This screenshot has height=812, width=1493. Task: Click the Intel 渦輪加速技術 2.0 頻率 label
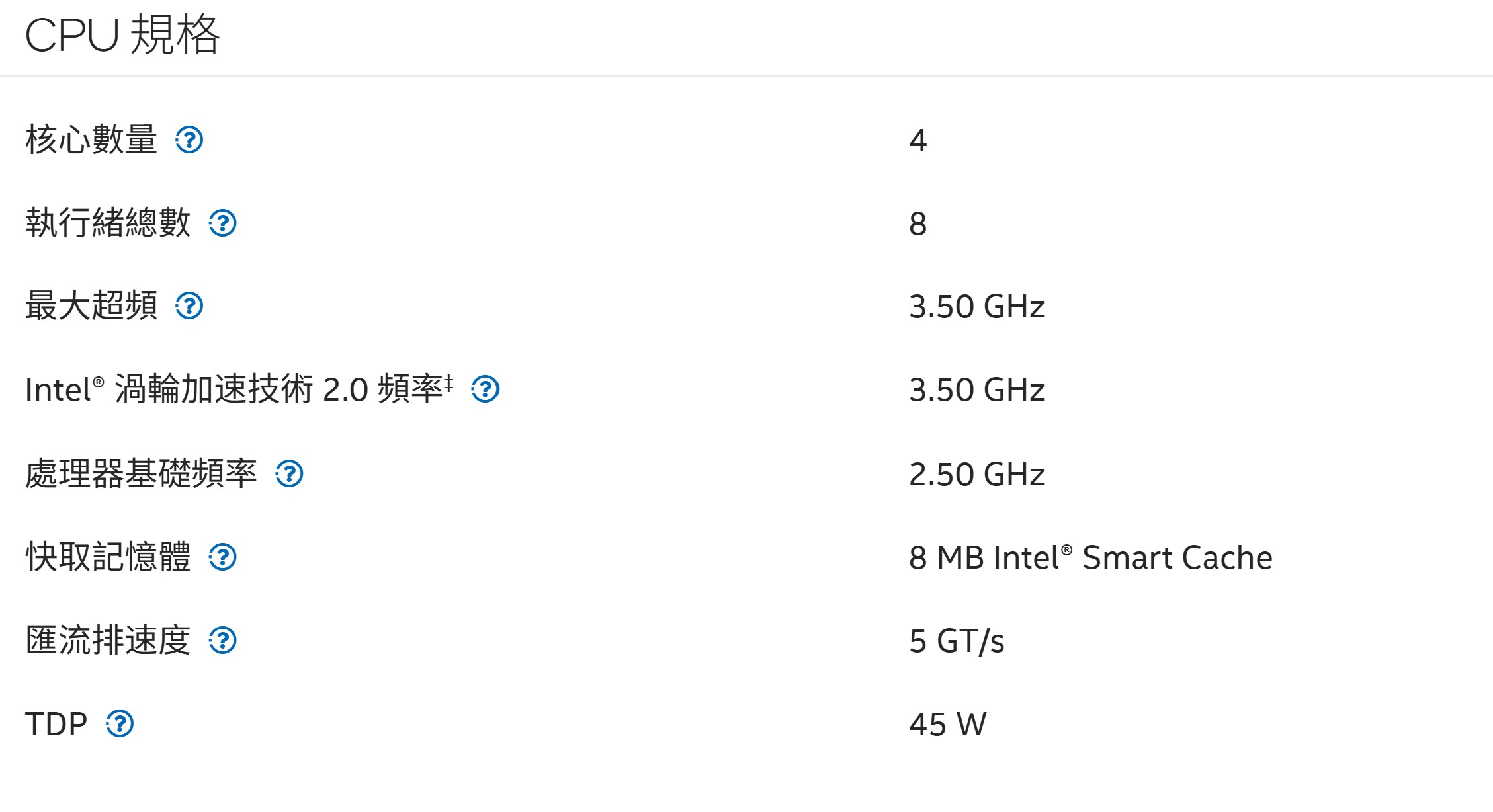239,389
